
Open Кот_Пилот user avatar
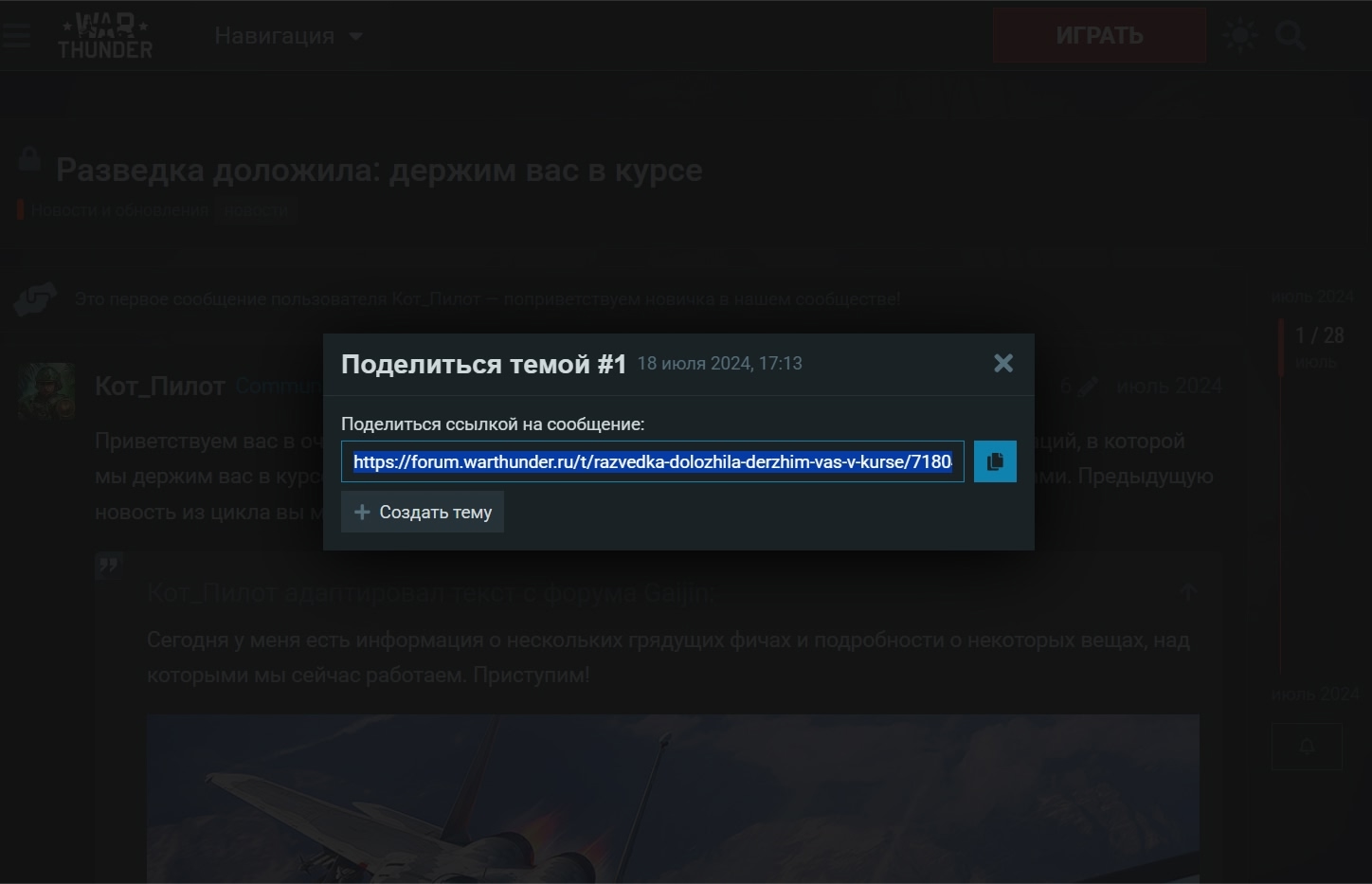coord(46,390)
